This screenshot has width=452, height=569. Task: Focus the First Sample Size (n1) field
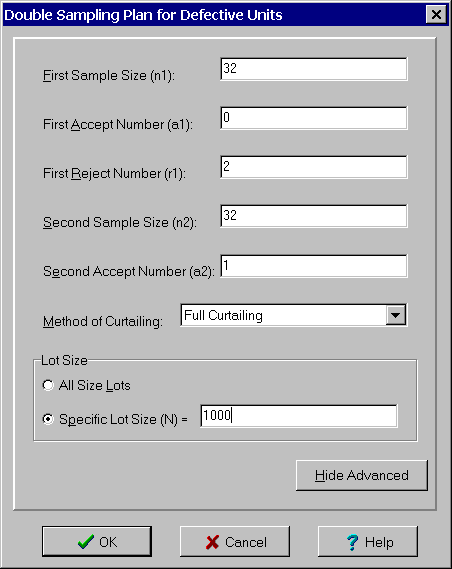tap(314, 69)
